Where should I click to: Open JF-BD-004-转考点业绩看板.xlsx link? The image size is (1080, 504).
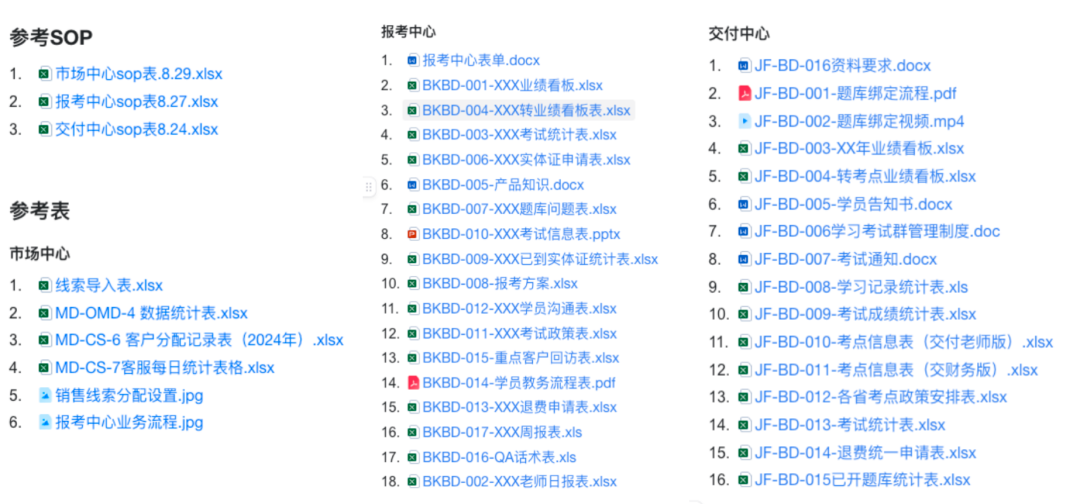865,177
